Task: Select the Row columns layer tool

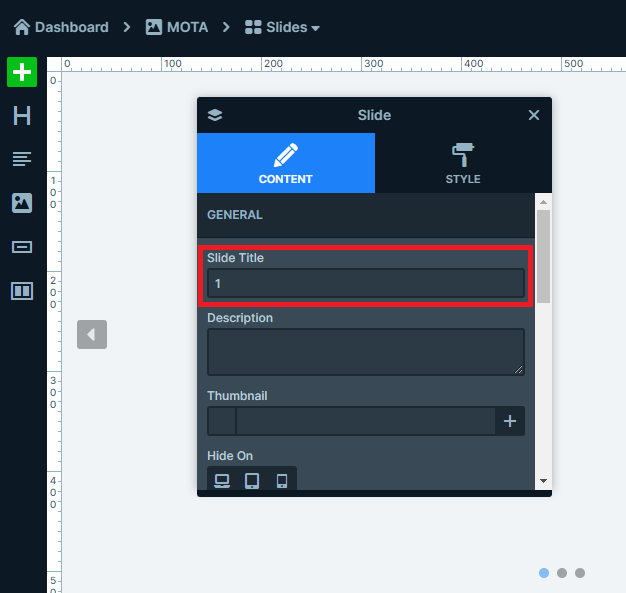Action: tap(22, 291)
